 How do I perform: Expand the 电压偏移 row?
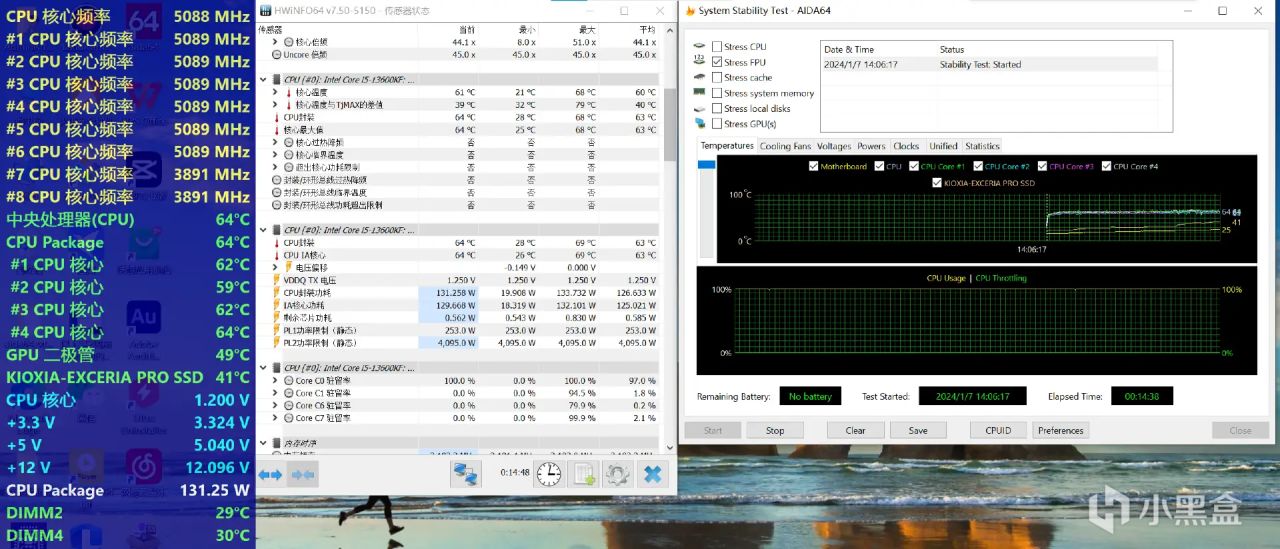[275, 268]
